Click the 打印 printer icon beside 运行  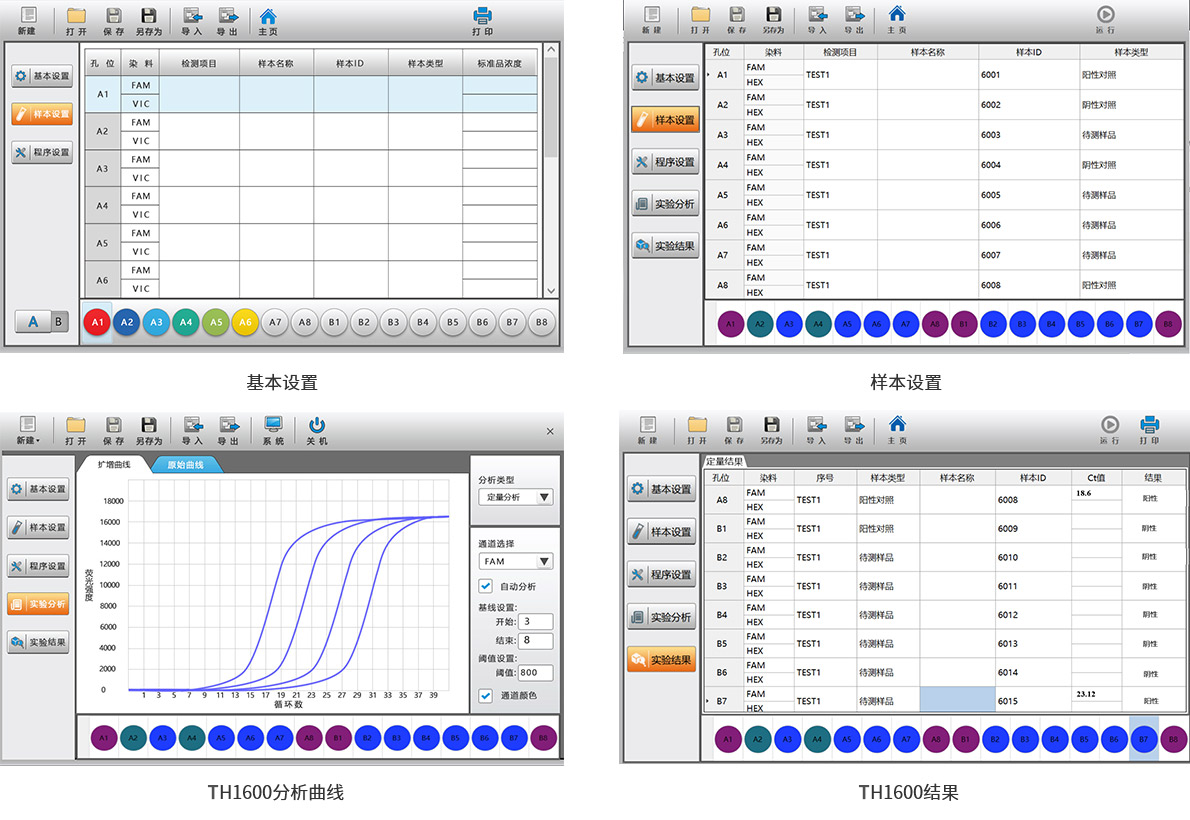pos(1149,429)
